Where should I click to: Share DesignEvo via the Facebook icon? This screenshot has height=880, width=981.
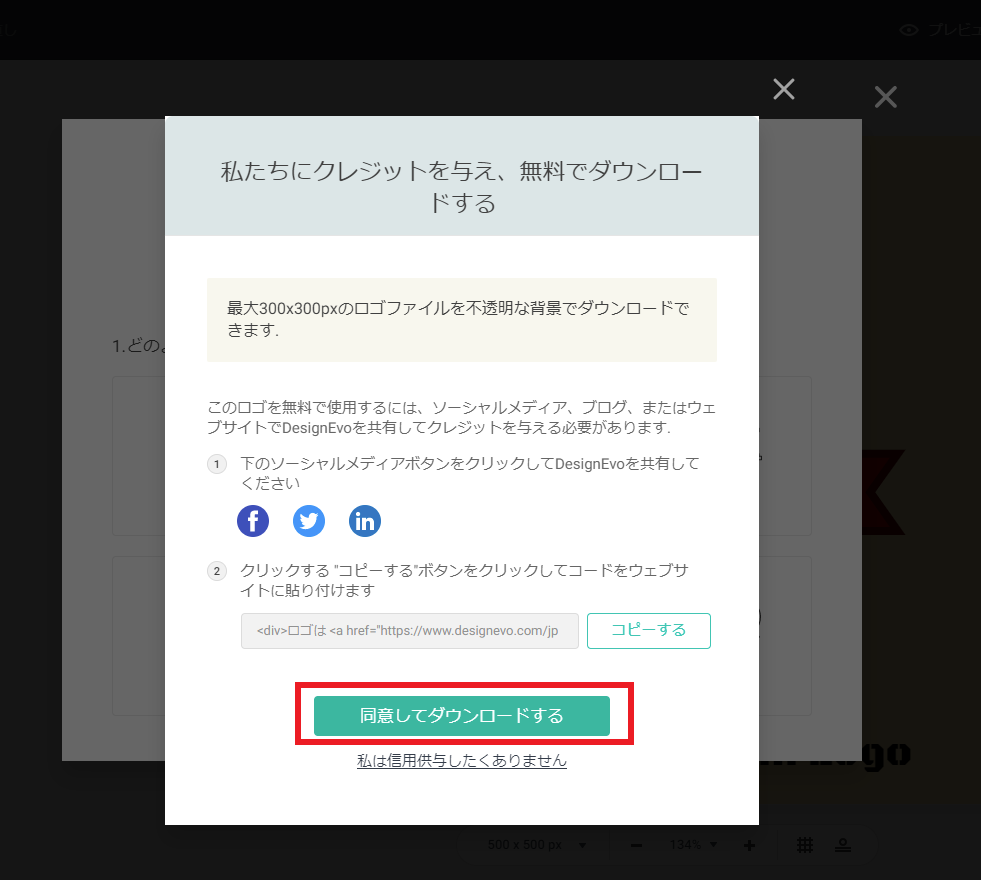pos(253,521)
